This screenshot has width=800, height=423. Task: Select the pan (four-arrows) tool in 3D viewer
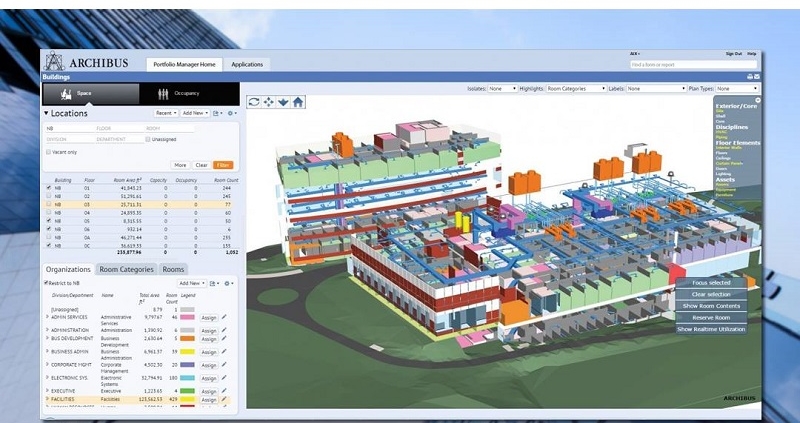click(x=268, y=102)
